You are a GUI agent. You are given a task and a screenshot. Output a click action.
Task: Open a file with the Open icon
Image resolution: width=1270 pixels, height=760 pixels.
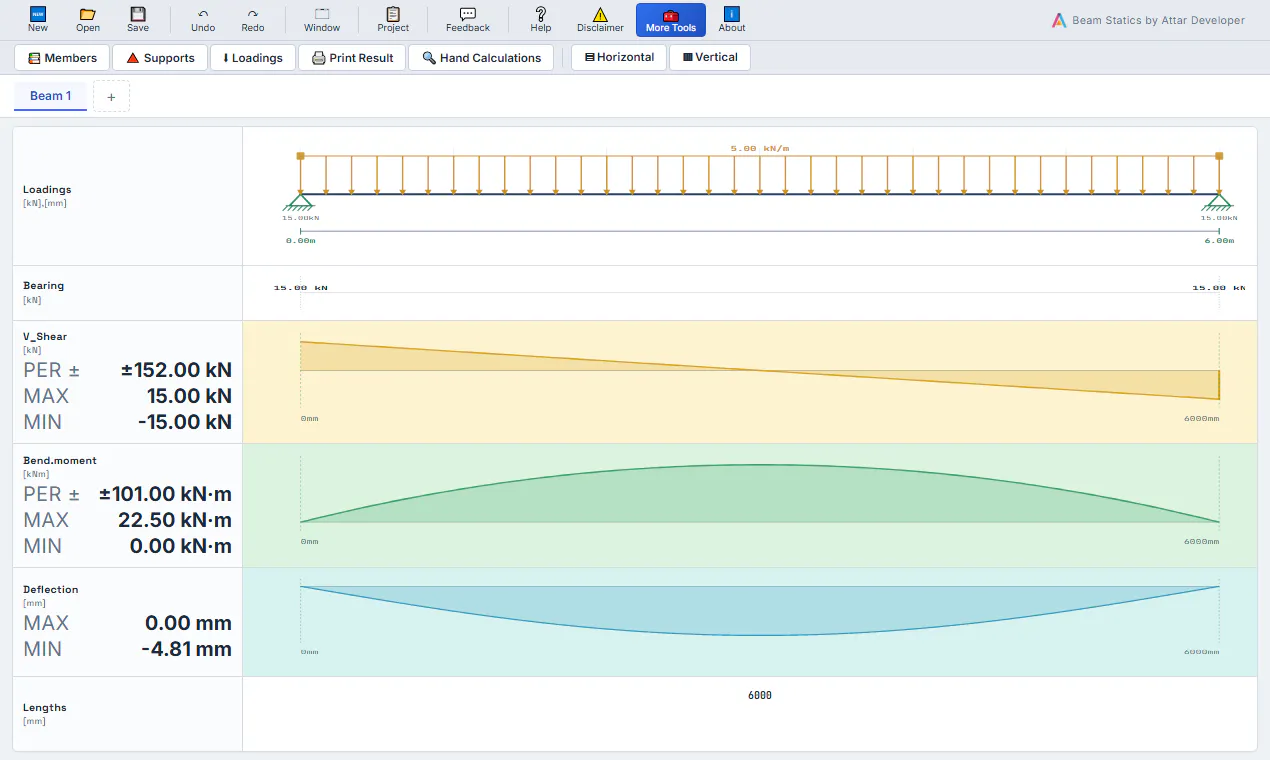point(88,15)
